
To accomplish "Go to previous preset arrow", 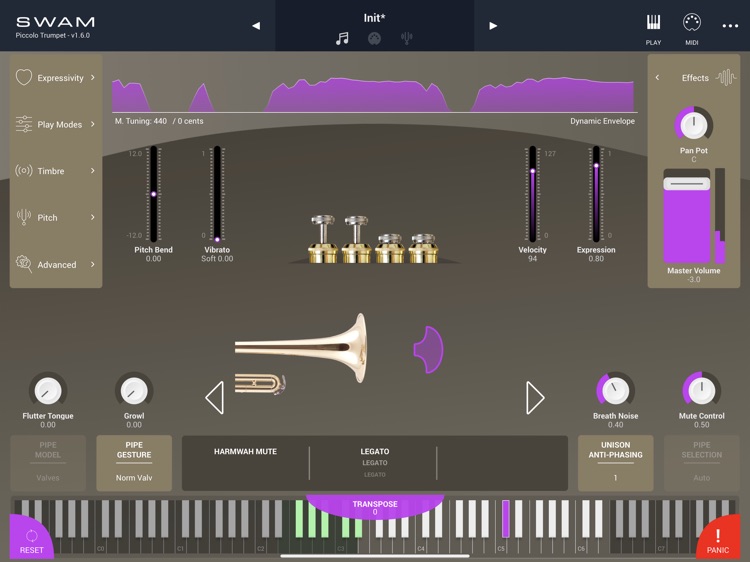I will (256, 26).
